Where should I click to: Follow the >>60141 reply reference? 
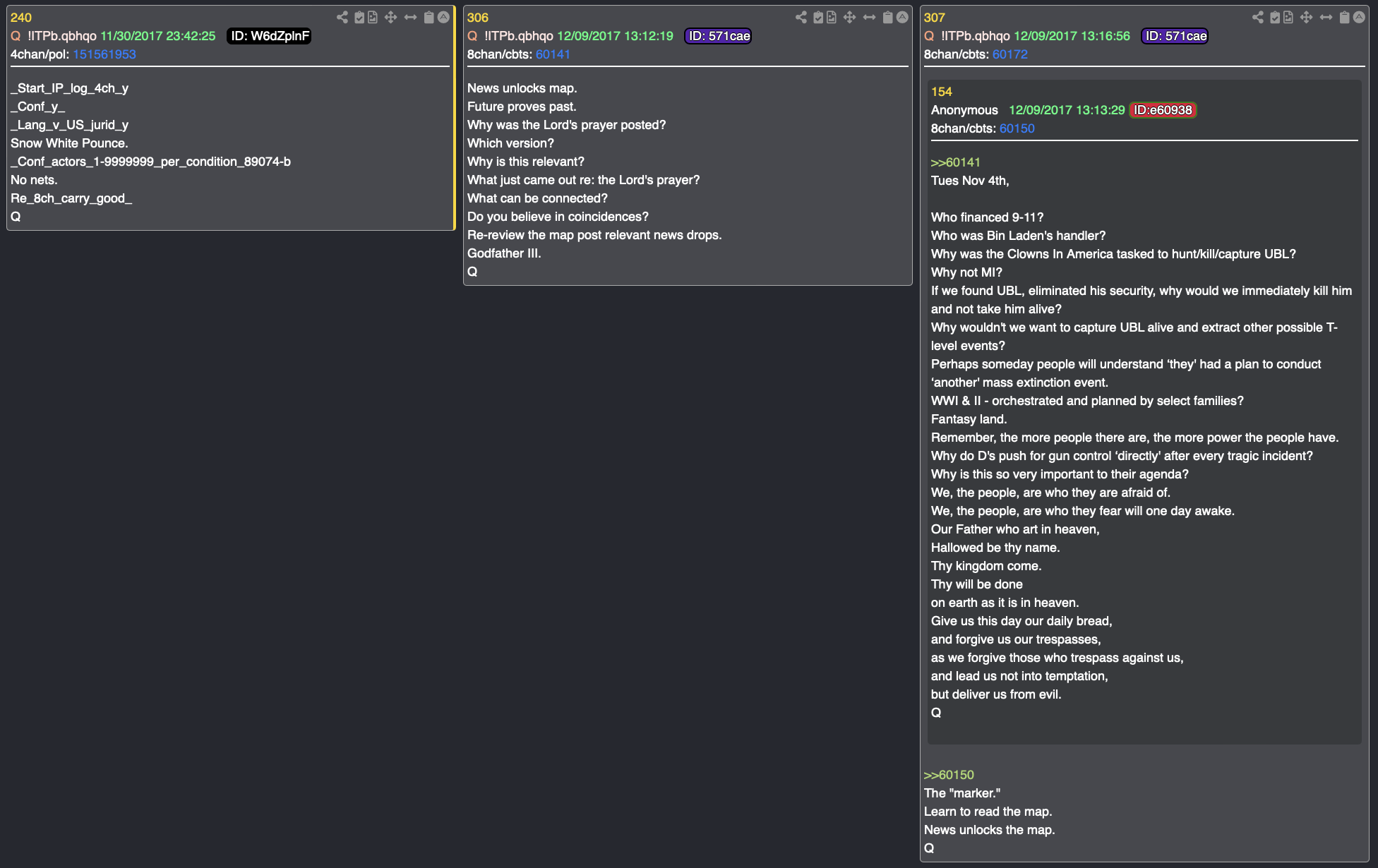955,162
